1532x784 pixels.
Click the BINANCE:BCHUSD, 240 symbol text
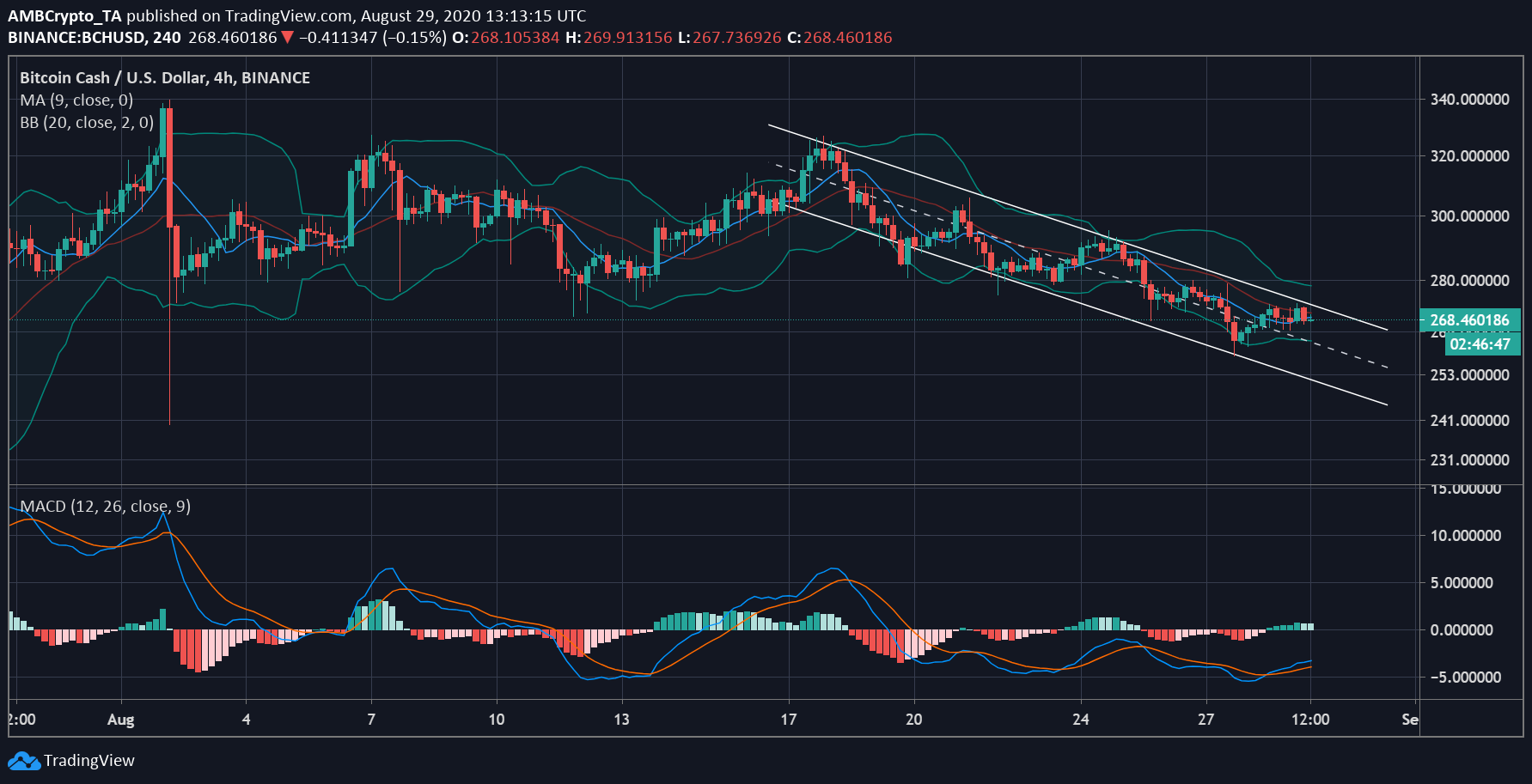[95, 38]
